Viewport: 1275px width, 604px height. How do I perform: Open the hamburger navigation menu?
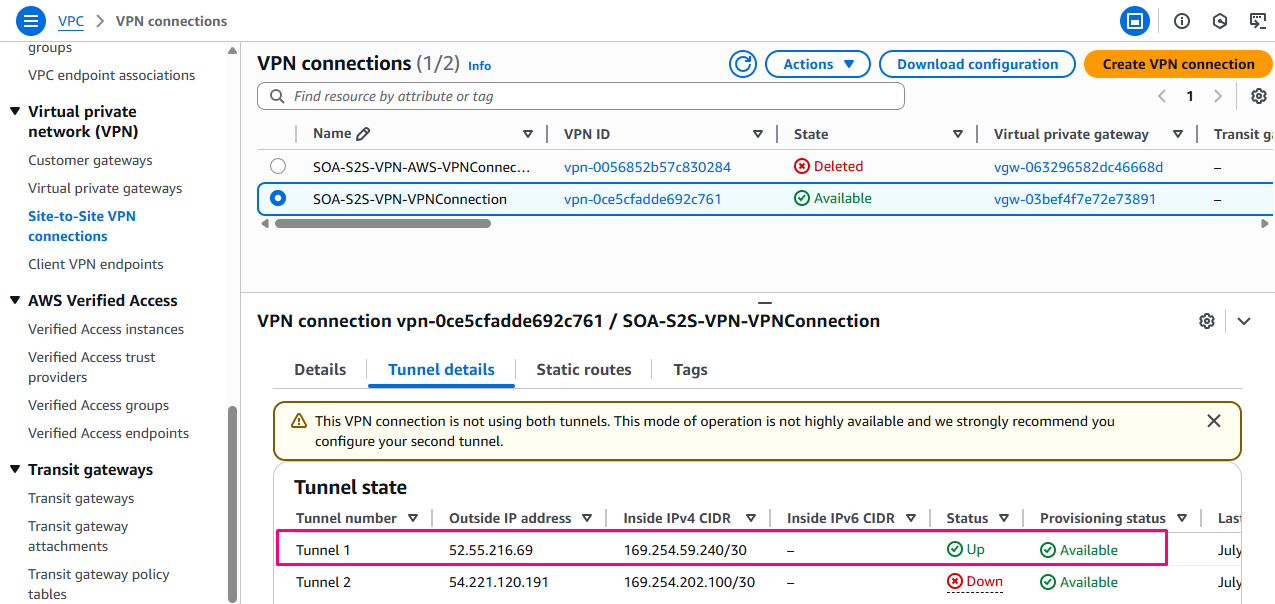tap(31, 20)
